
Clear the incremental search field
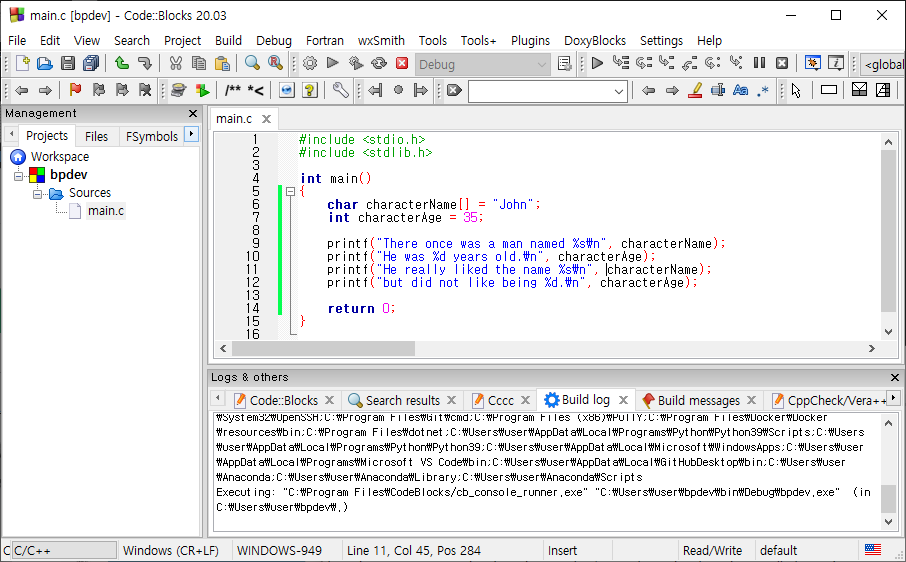(455, 90)
